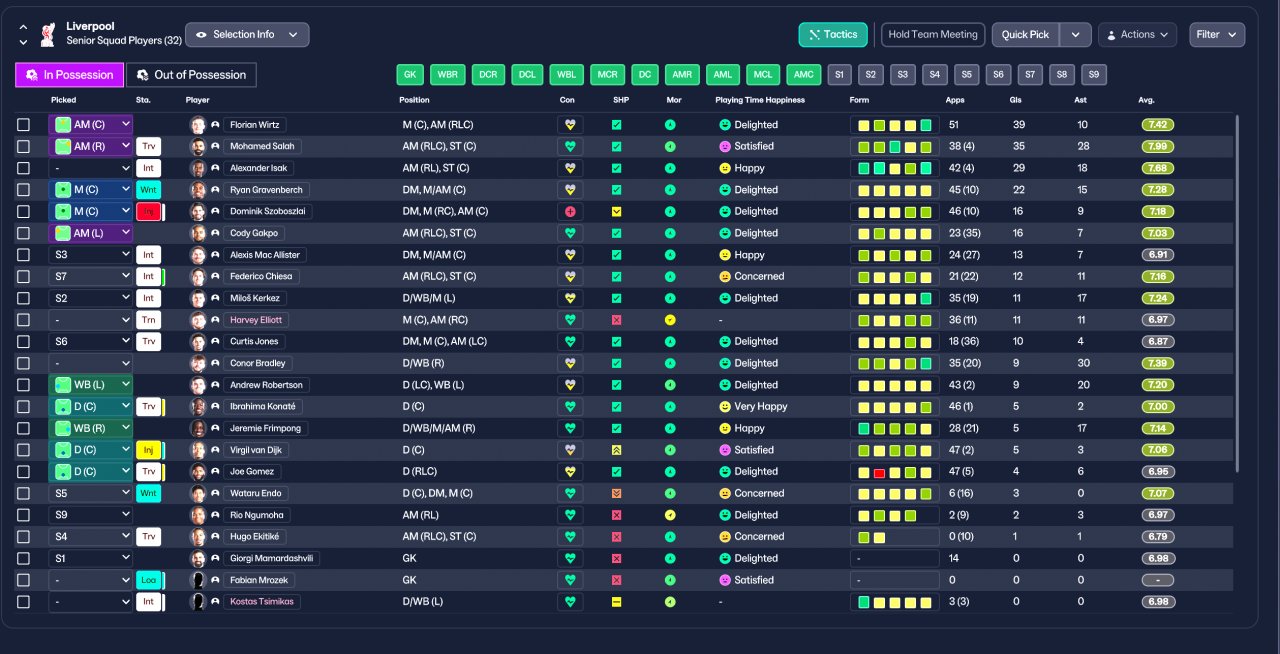
Task: Sort by the Avg. column header
Action: pyautogui.click(x=1147, y=100)
